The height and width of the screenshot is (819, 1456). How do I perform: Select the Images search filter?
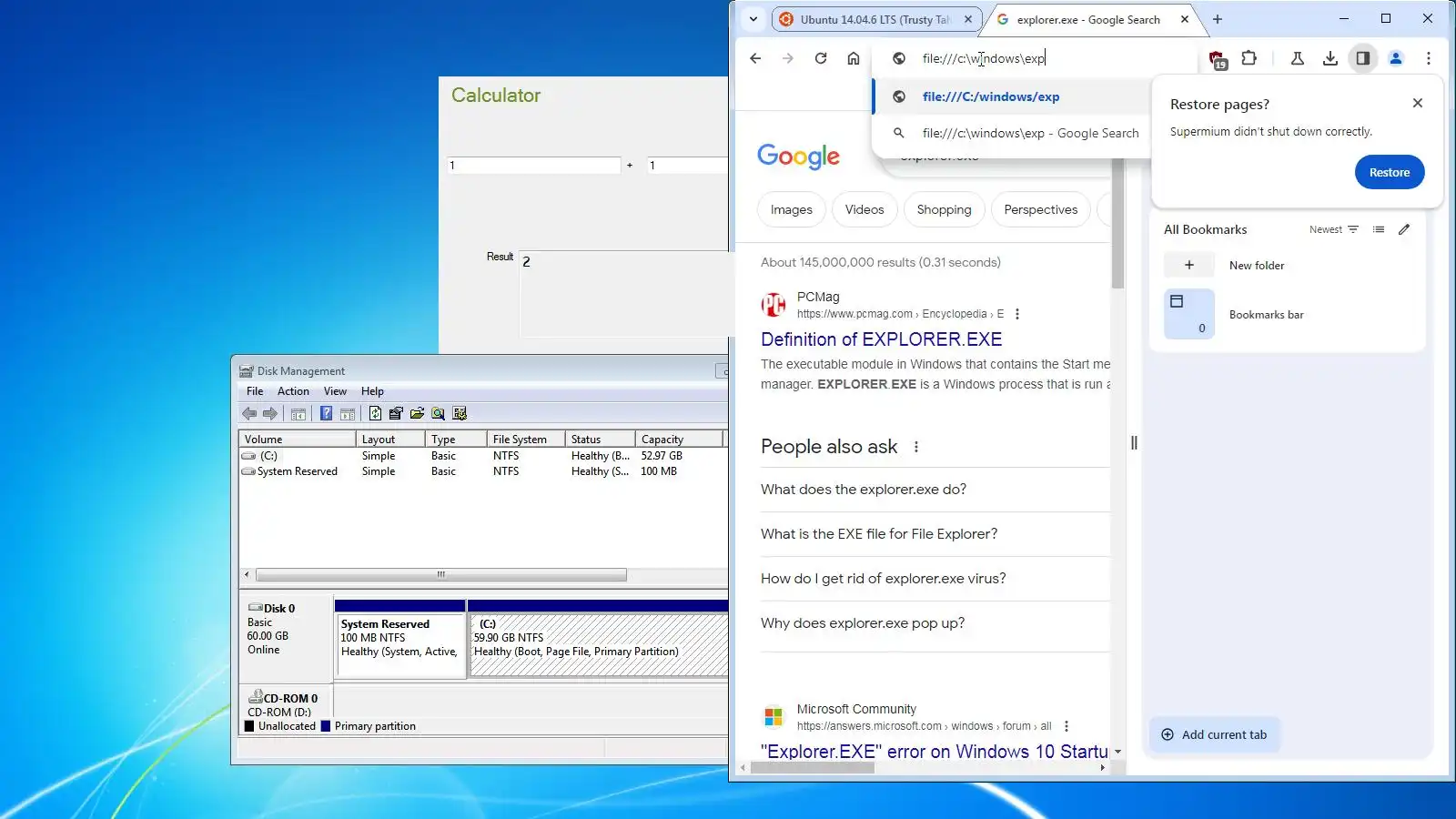(x=792, y=209)
